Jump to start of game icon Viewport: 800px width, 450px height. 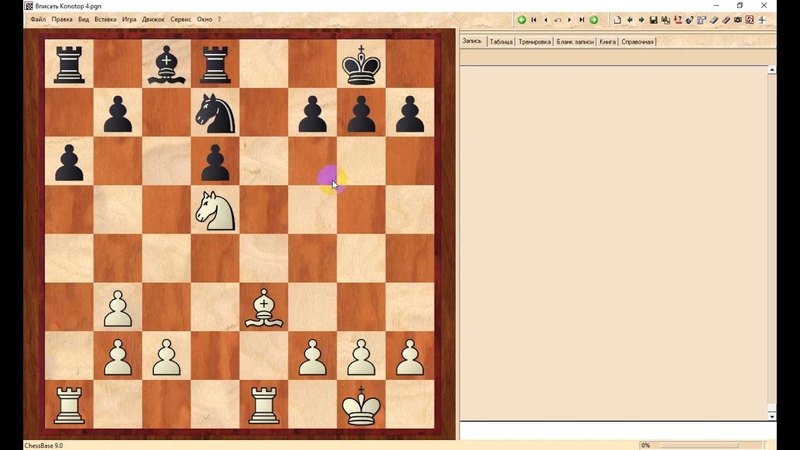(534, 20)
